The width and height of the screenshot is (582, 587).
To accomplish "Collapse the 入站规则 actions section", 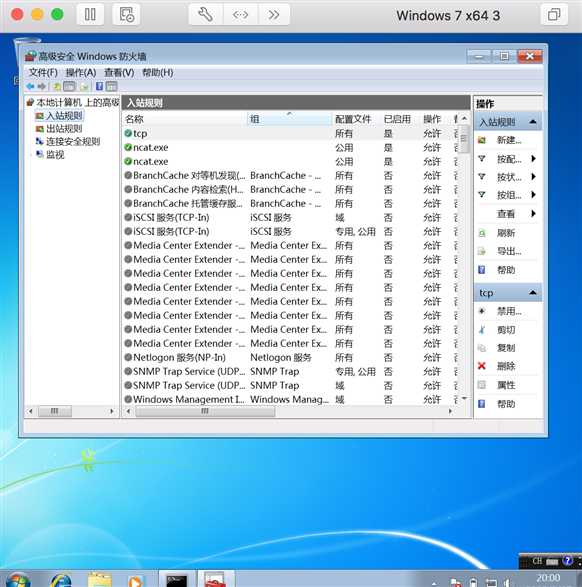I will pyautogui.click(x=533, y=122).
